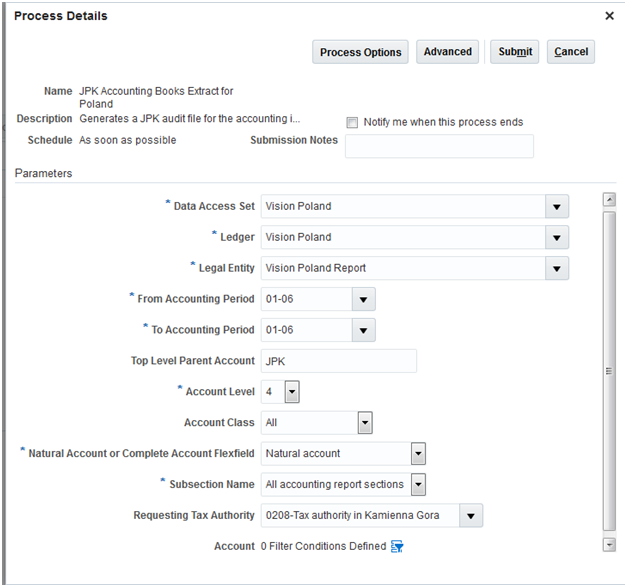The width and height of the screenshot is (625, 585).
Task: Open From Accounting Period dropdown
Action: click(363, 299)
